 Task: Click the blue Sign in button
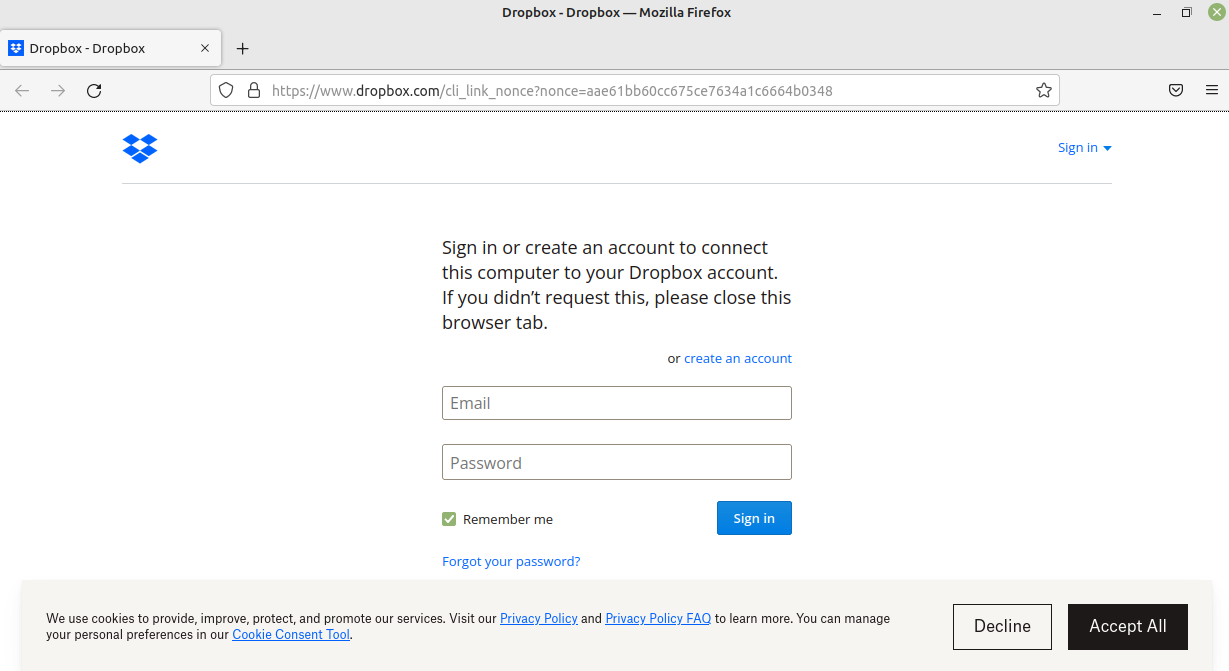(x=754, y=518)
